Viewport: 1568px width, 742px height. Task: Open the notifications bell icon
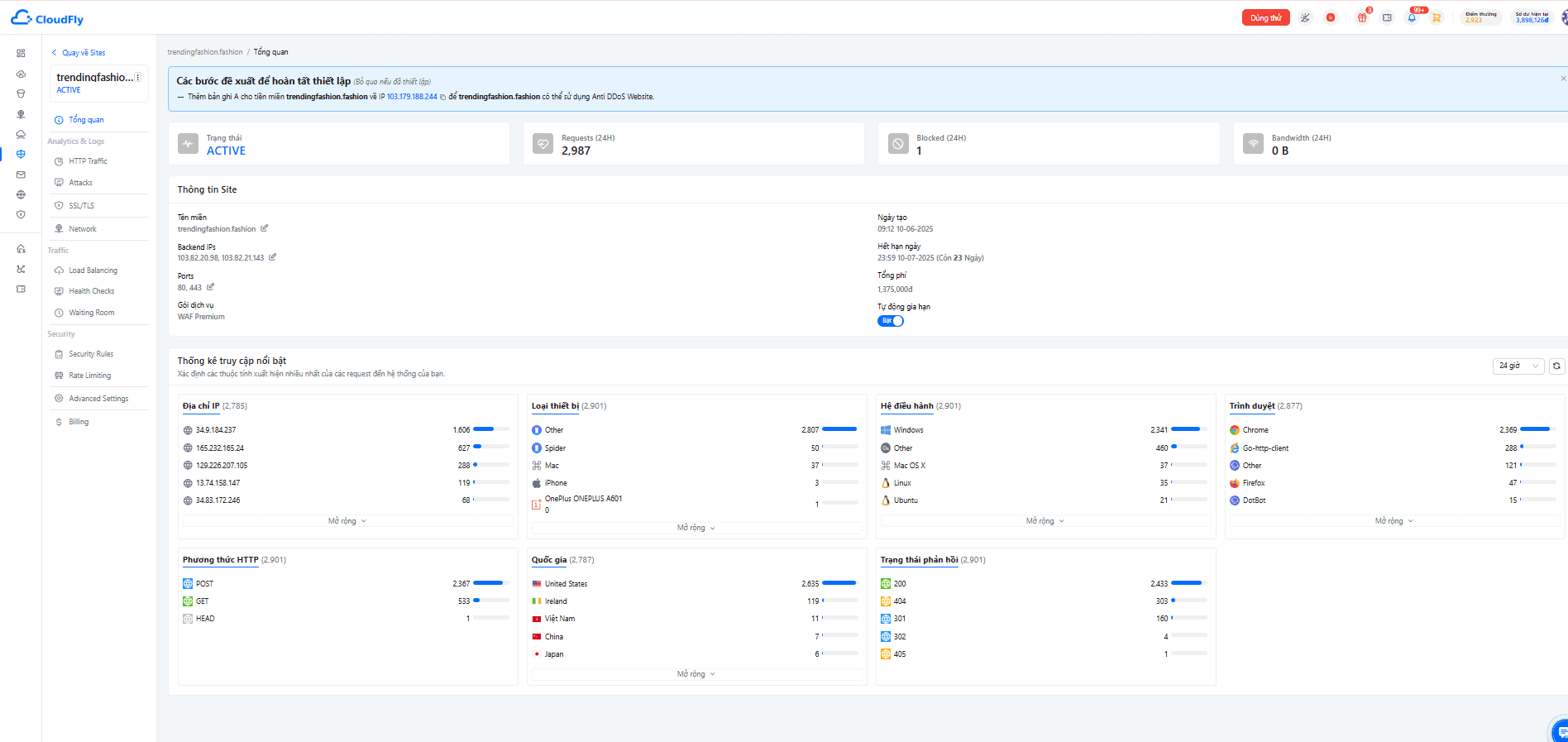(x=1412, y=17)
